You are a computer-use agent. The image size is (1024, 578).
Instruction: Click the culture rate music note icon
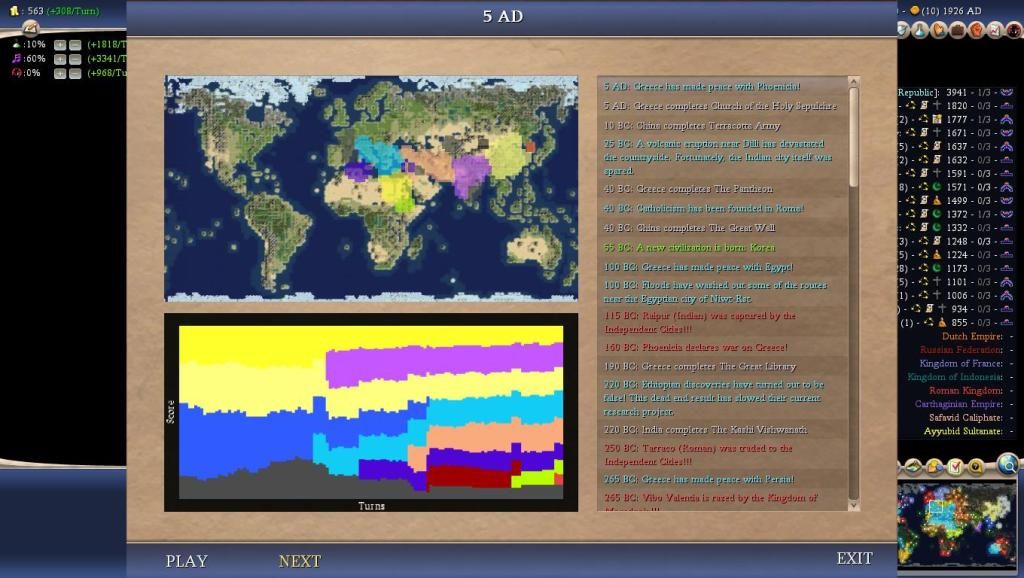16,59
